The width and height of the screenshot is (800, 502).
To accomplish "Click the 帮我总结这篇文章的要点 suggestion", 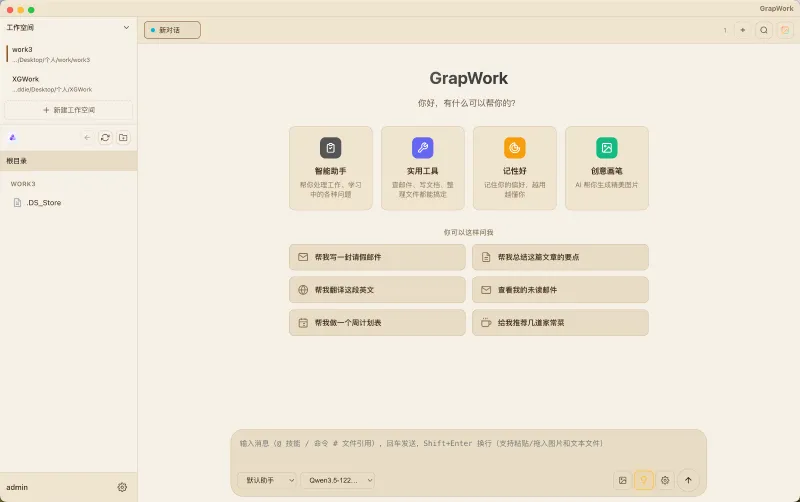I will (x=560, y=257).
